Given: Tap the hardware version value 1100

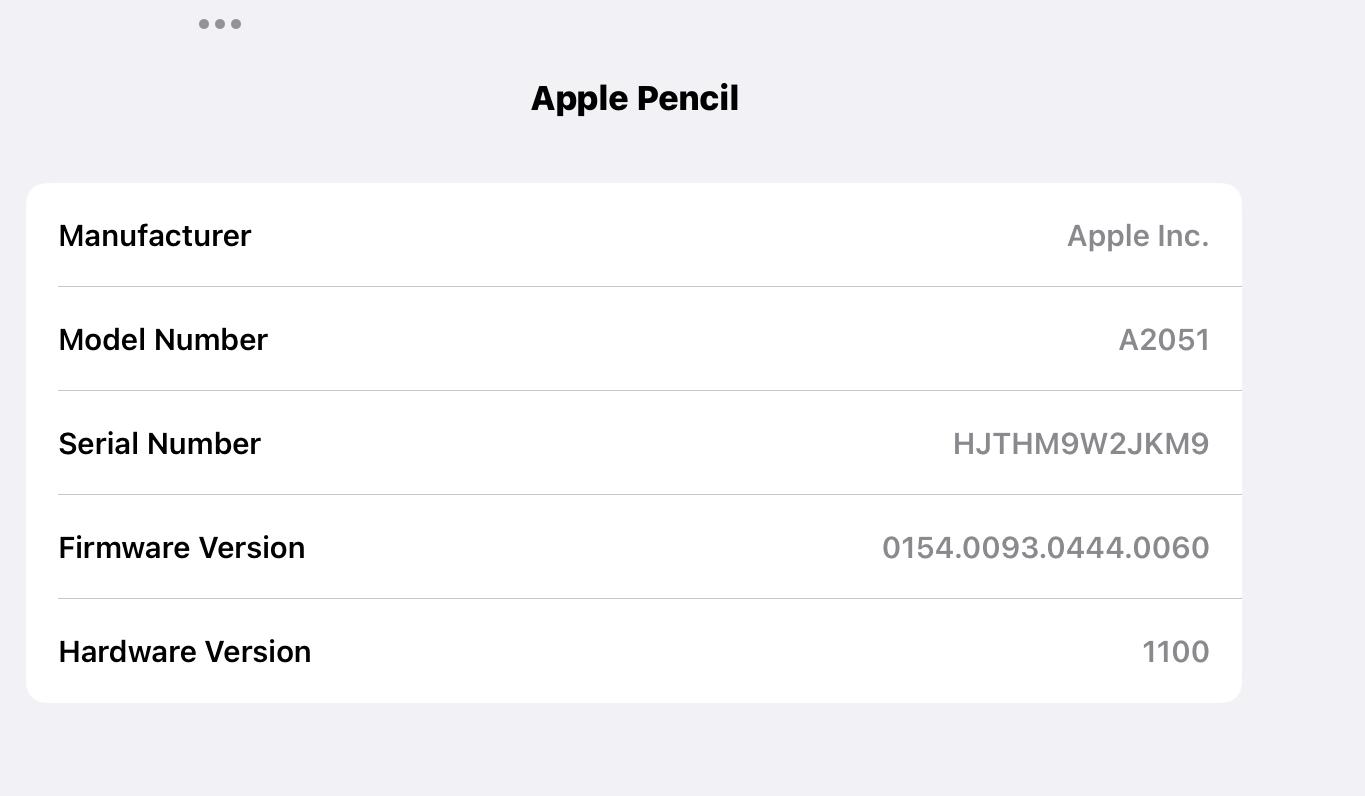Looking at the screenshot, I should [1175, 652].
